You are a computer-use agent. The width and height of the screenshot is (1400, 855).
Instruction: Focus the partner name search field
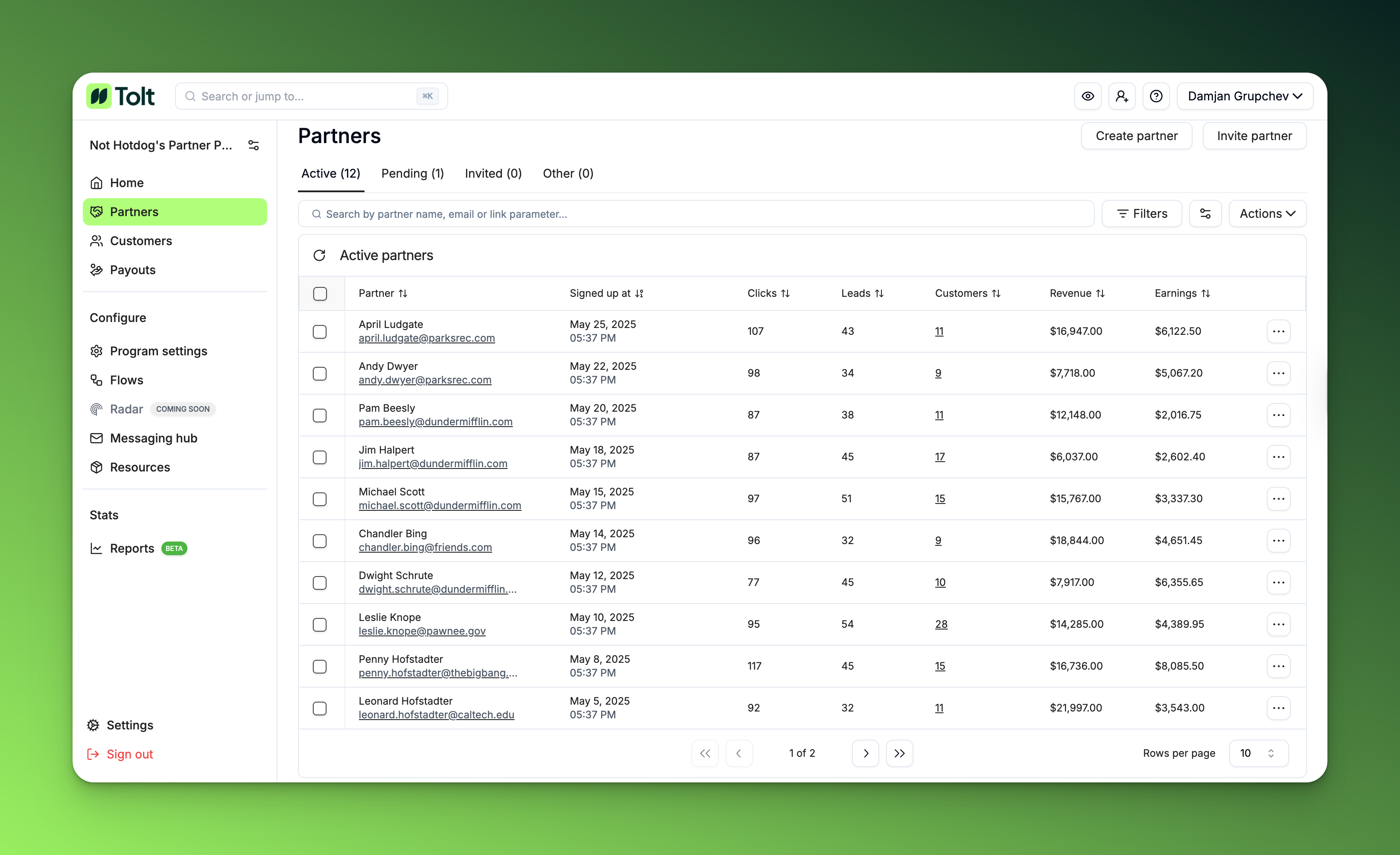pyautogui.click(x=696, y=214)
